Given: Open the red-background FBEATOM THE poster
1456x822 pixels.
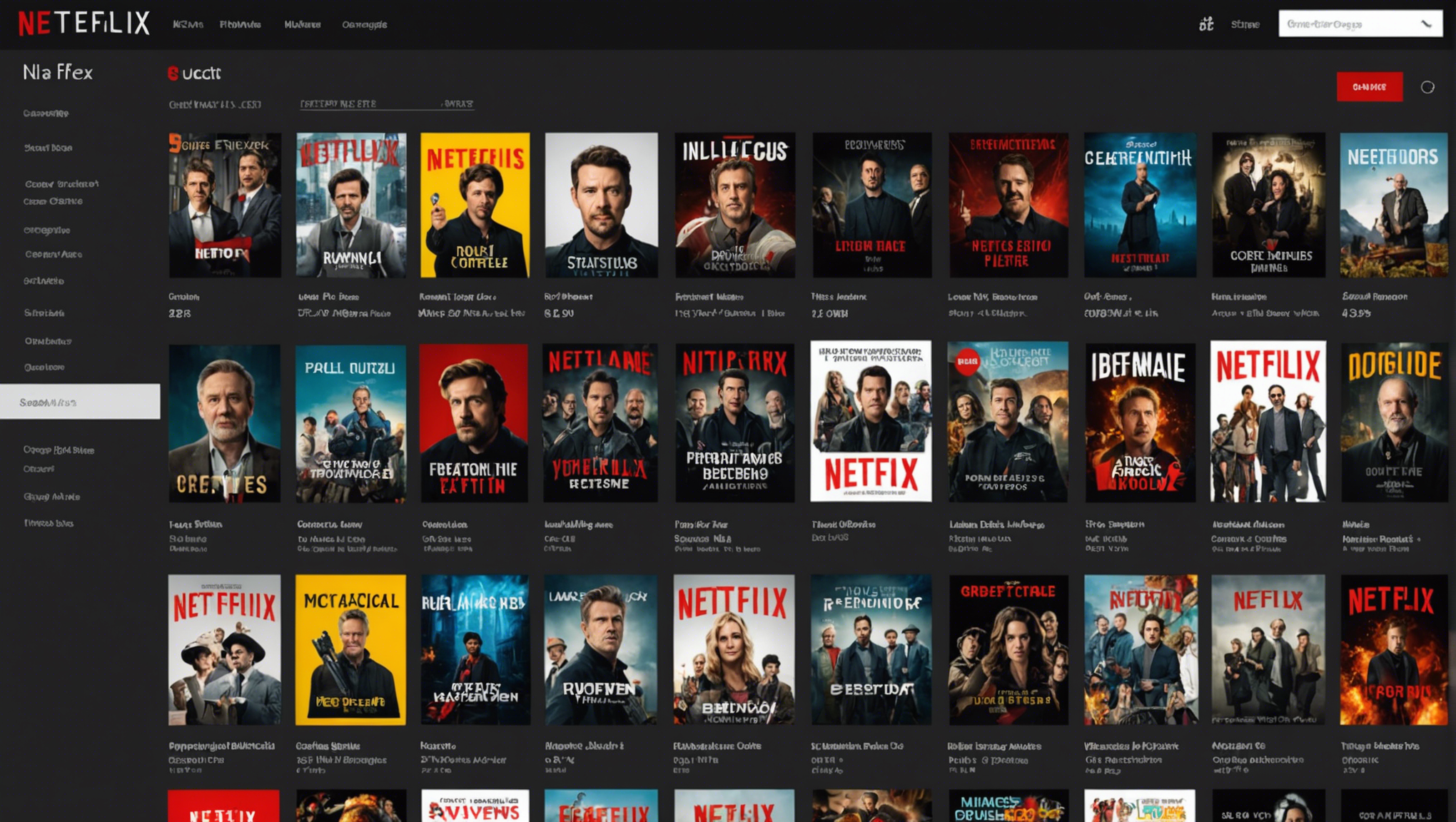Looking at the screenshot, I should (x=474, y=423).
